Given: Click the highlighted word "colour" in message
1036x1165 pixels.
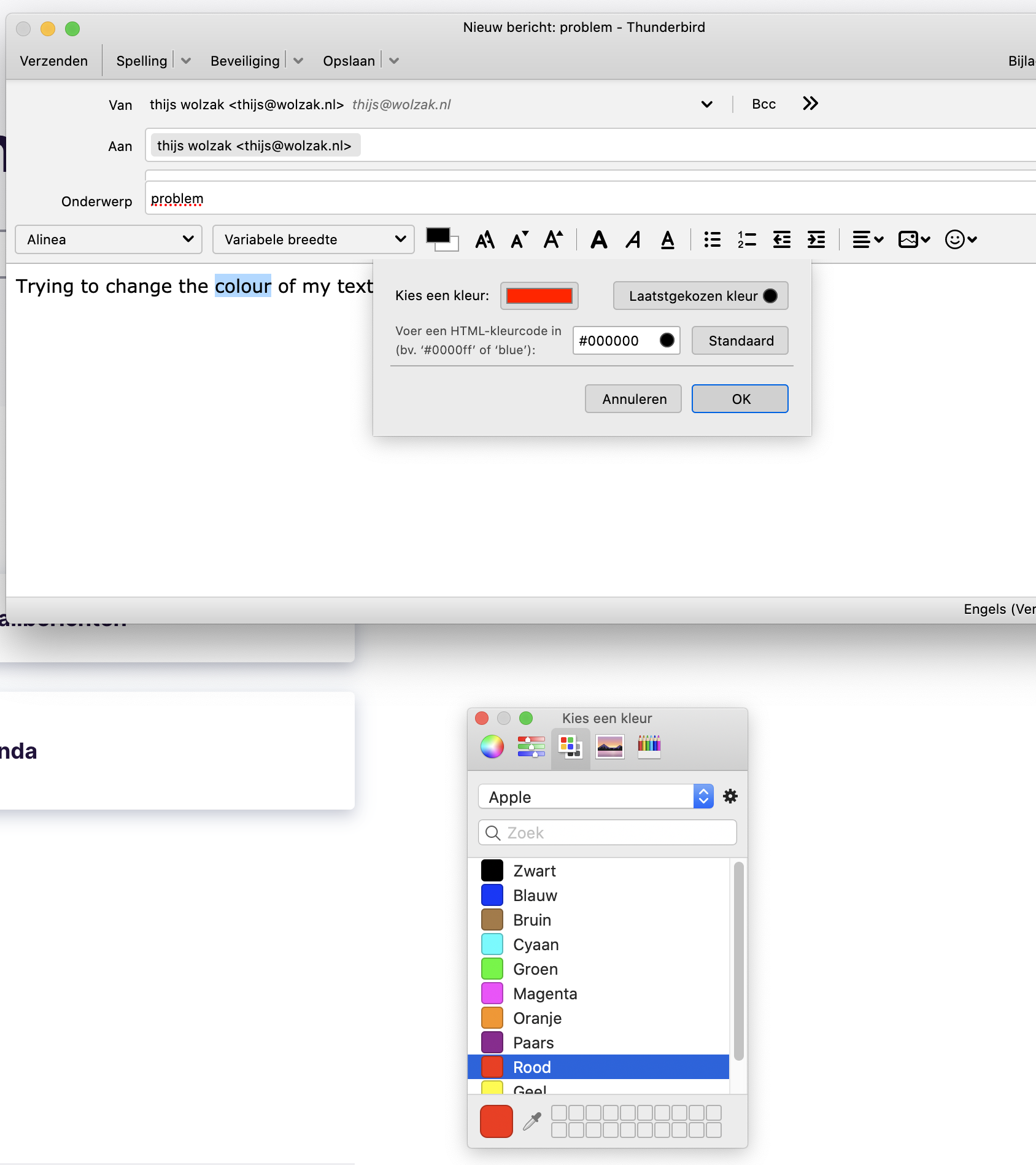Looking at the screenshot, I should point(243,286).
